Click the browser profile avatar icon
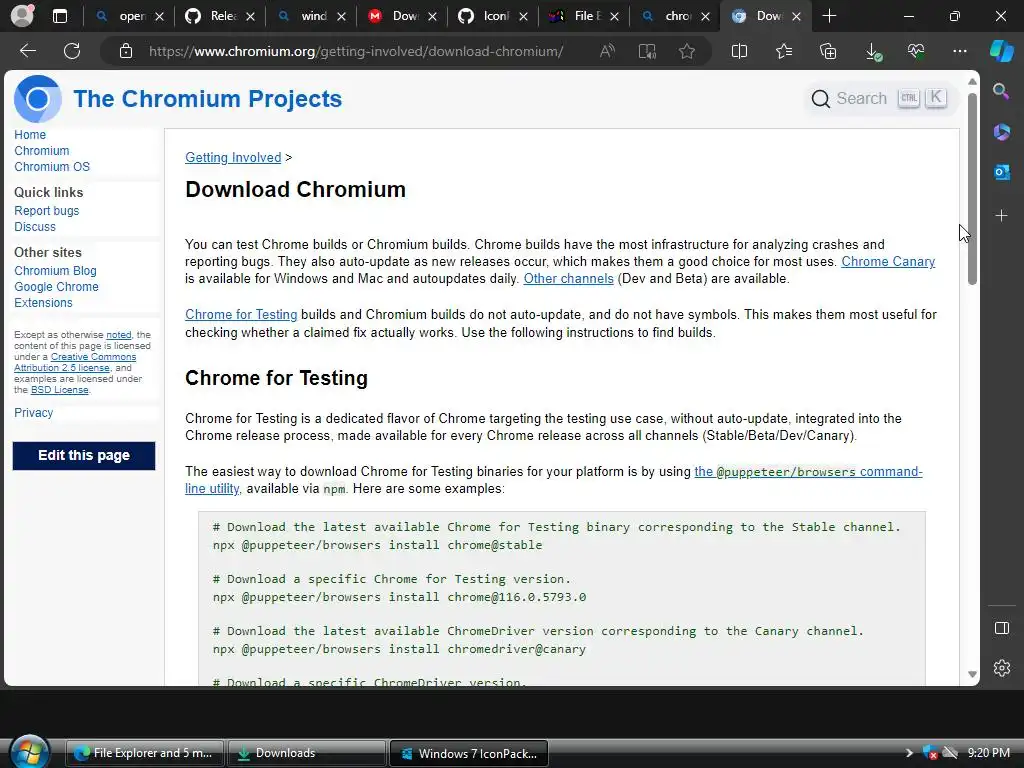1024x768 pixels. (x=22, y=16)
